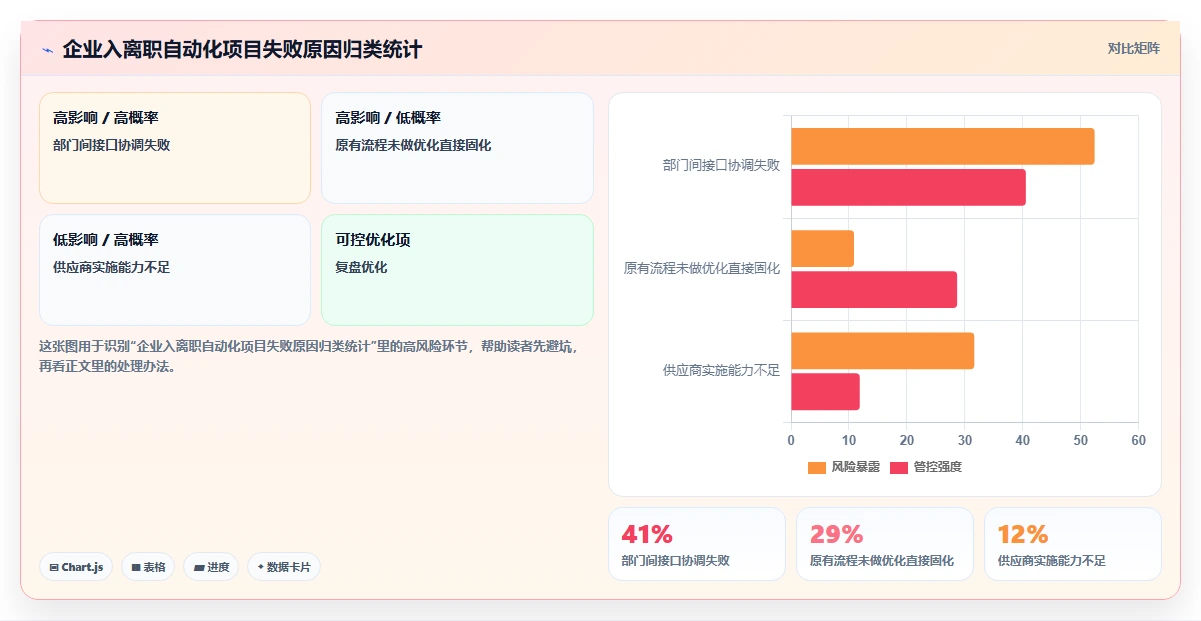The height and width of the screenshot is (621, 1201).
Task: Open the 对比矩阵 label in header
Action: click(1133, 49)
